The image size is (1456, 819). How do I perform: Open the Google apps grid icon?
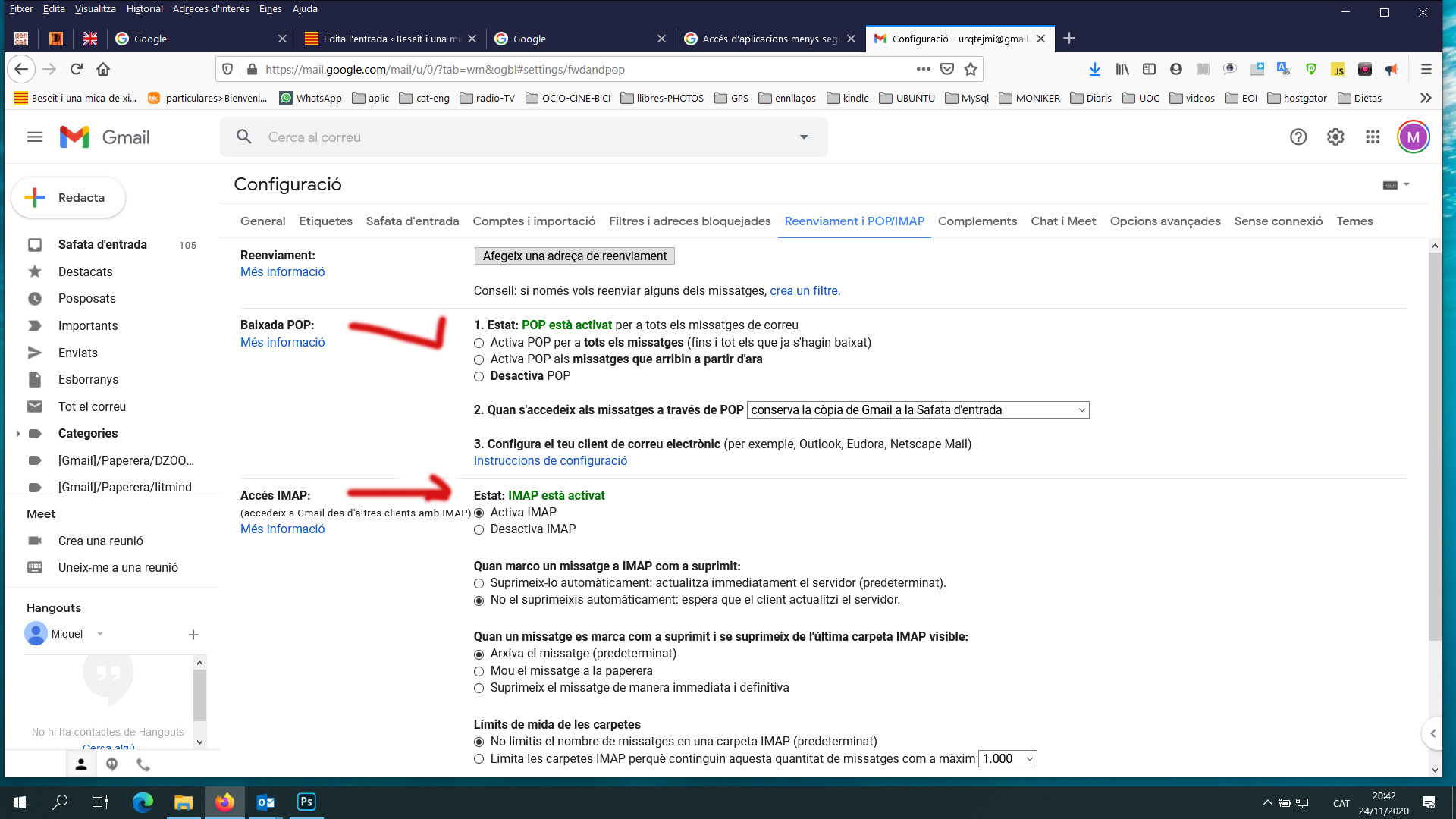point(1373,137)
